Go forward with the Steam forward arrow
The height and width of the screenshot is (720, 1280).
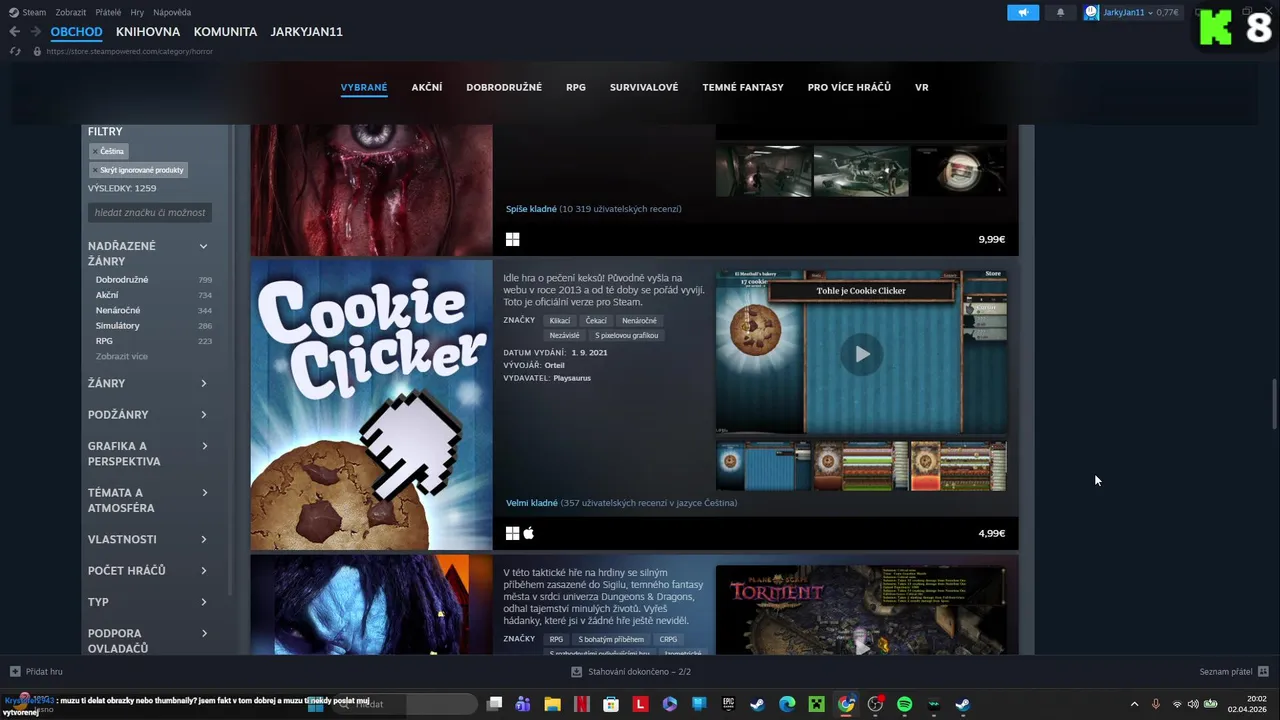pyautogui.click(x=36, y=32)
